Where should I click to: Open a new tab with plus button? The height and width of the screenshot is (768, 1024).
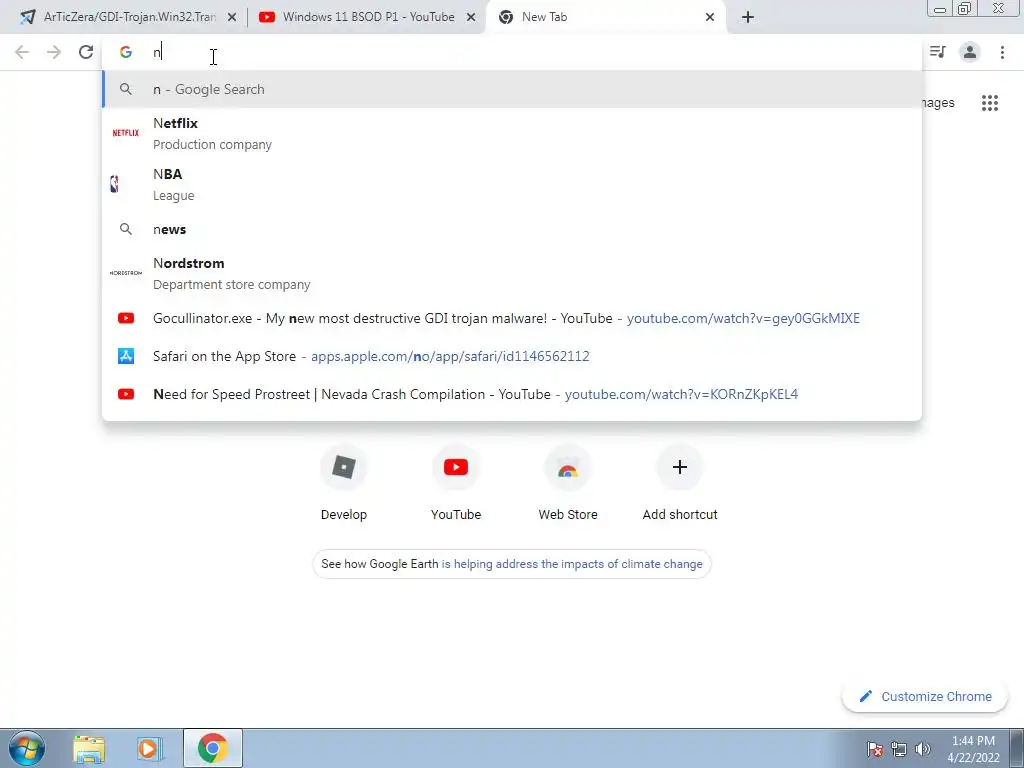(748, 17)
